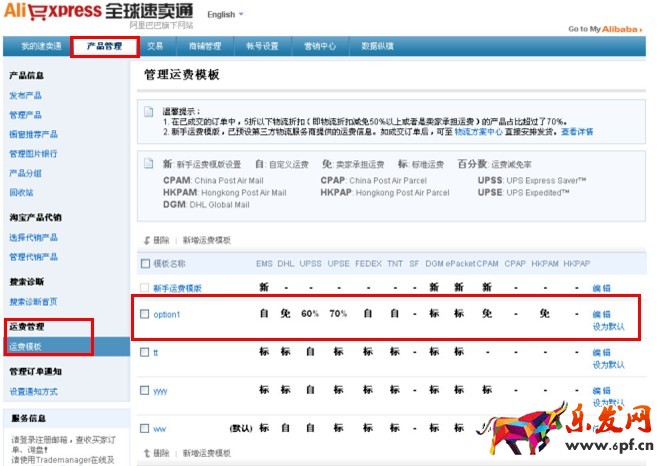This screenshot has height=466, width=664.
Task: Toggle checkbox for yyy template
Action: (144, 390)
